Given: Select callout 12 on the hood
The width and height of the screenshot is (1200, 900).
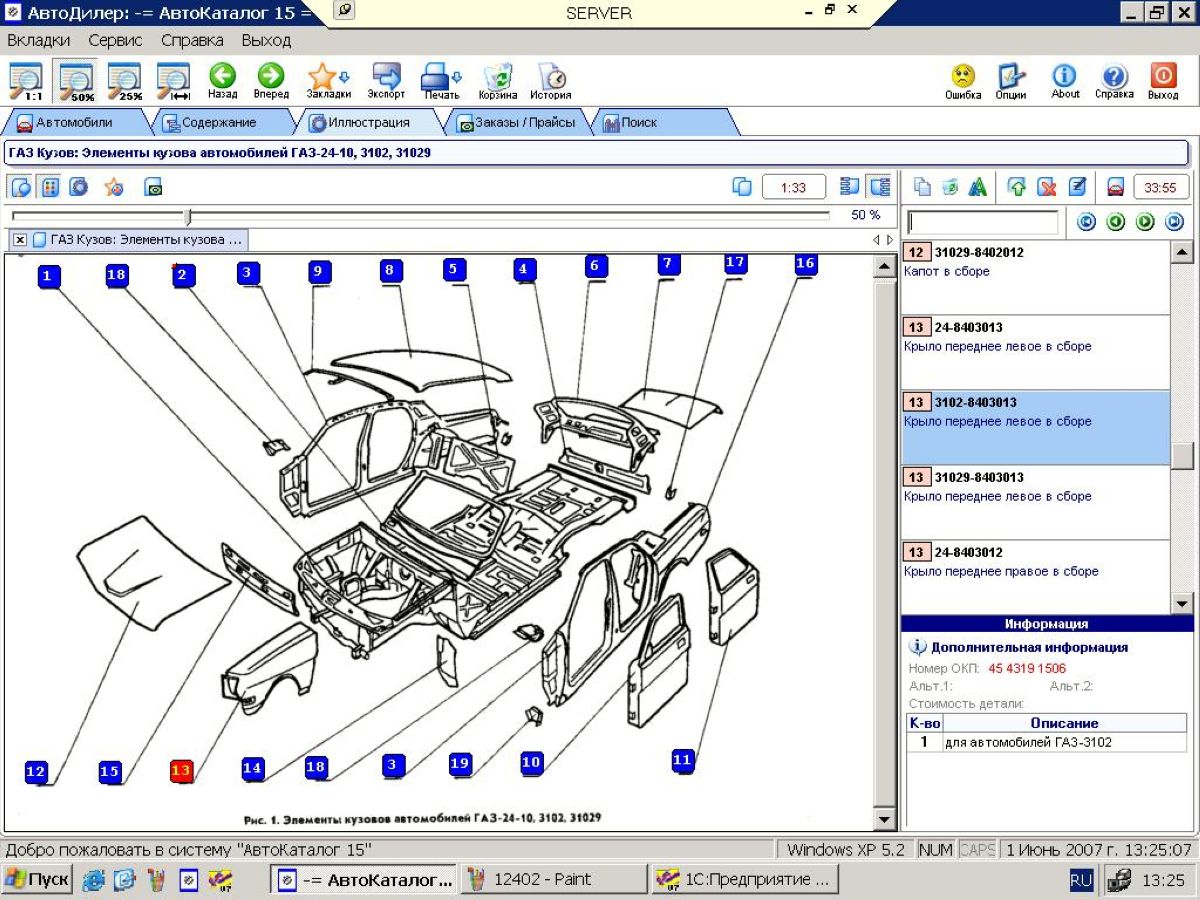Looking at the screenshot, I should (x=36, y=771).
